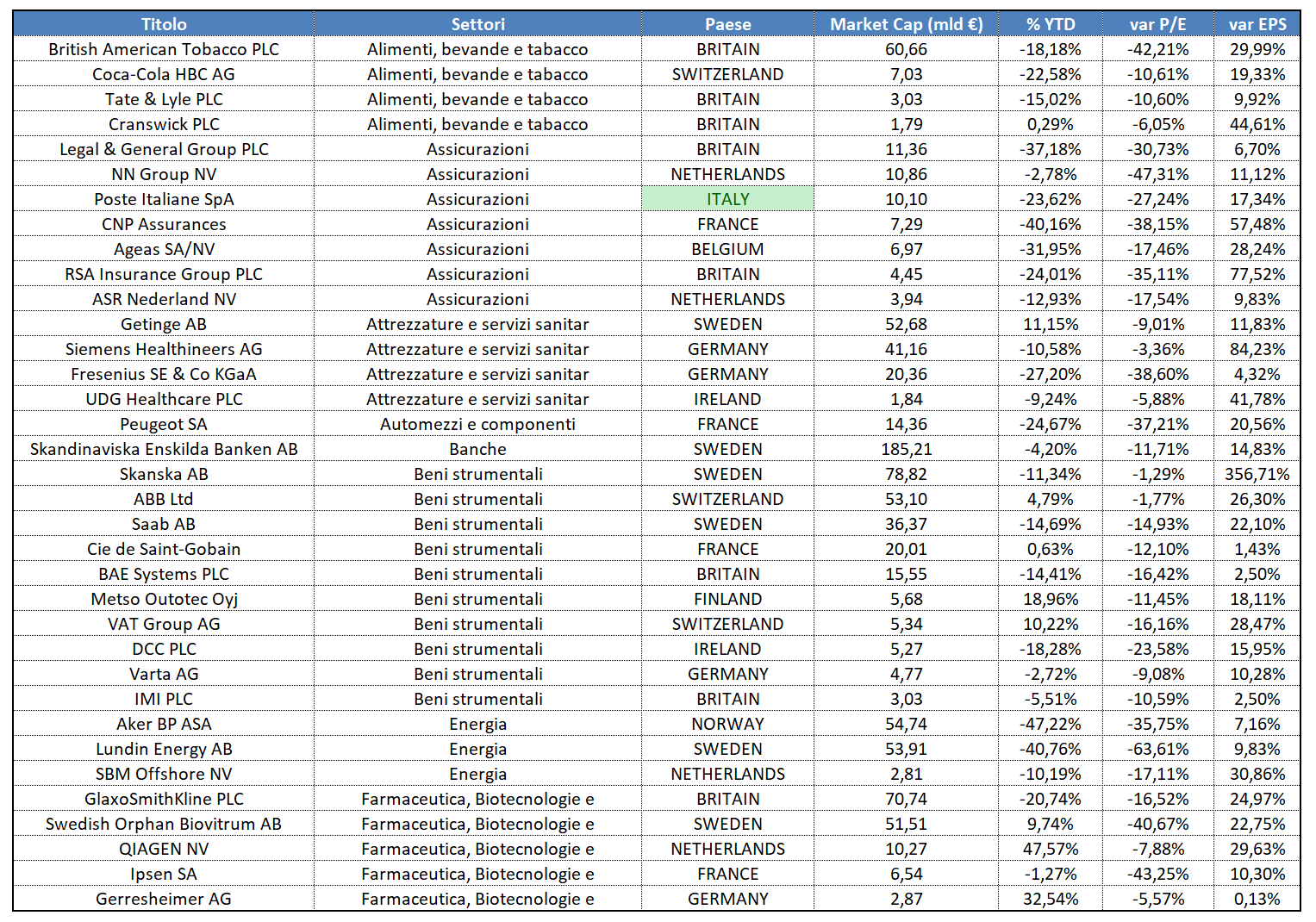
Task: Select the % YTD column header
Action: (1051, 24)
